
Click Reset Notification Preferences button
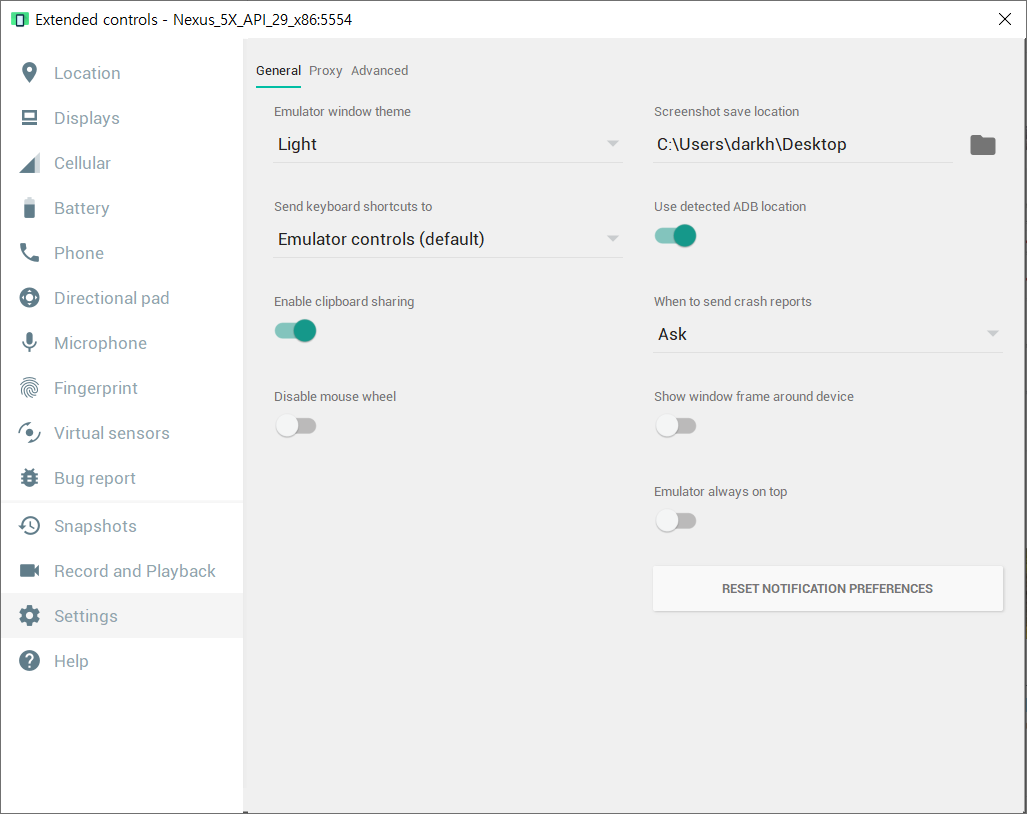tap(827, 589)
